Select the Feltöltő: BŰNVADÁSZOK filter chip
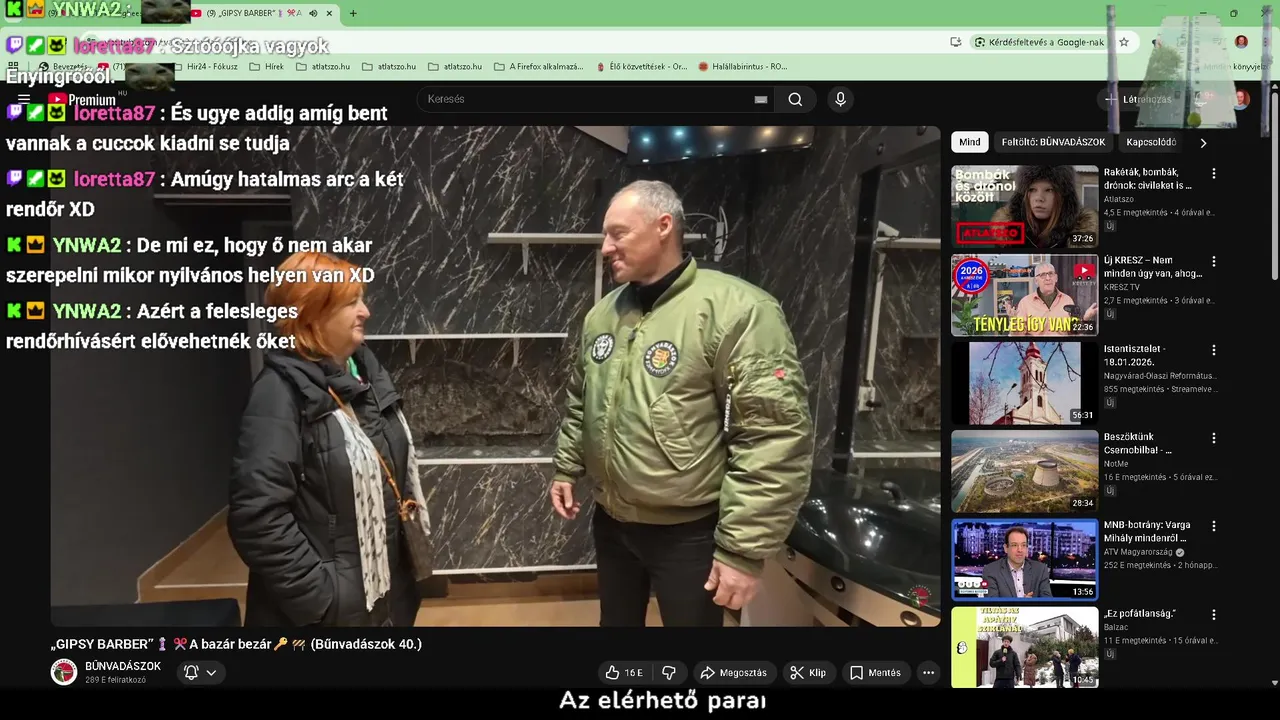 pyautogui.click(x=1053, y=142)
